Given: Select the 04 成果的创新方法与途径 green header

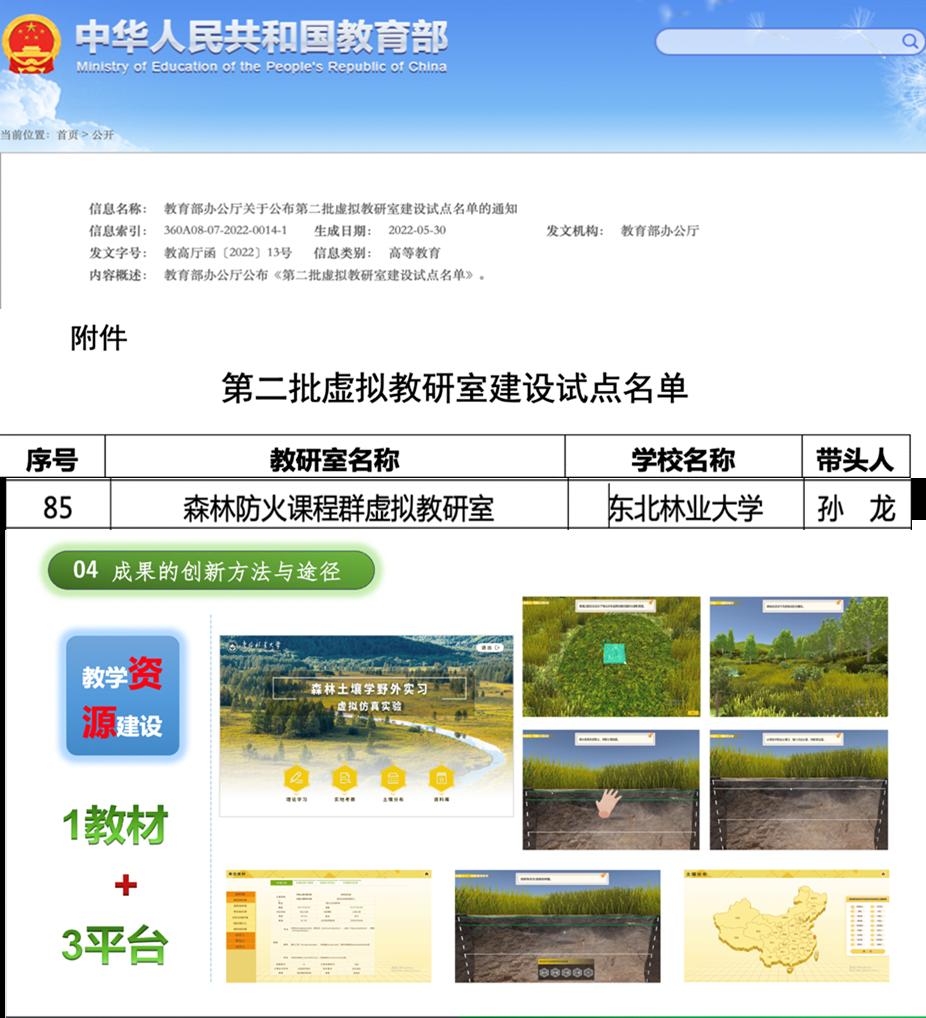Looking at the screenshot, I should pos(211,570).
